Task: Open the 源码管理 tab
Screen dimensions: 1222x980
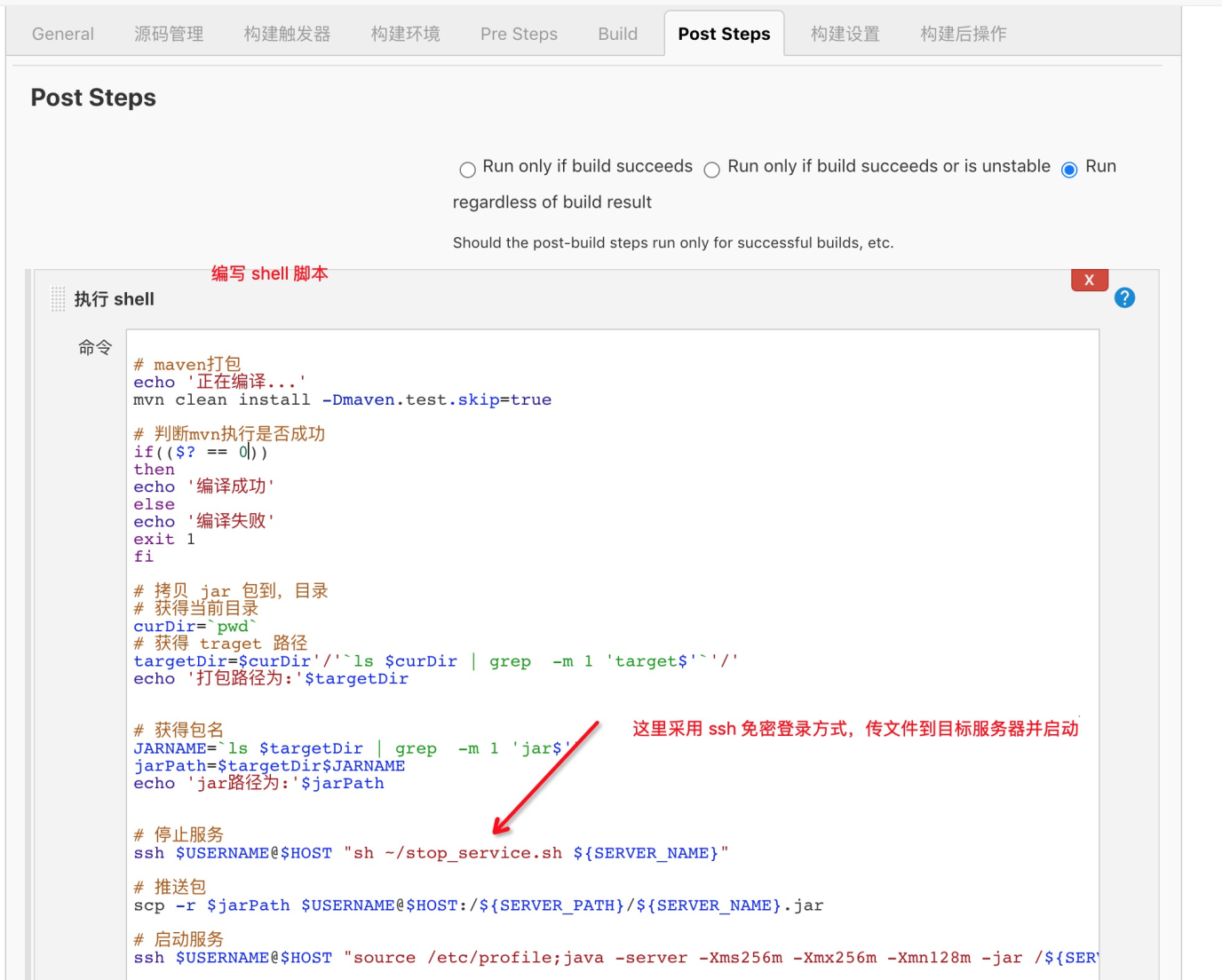Action: [169, 34]
